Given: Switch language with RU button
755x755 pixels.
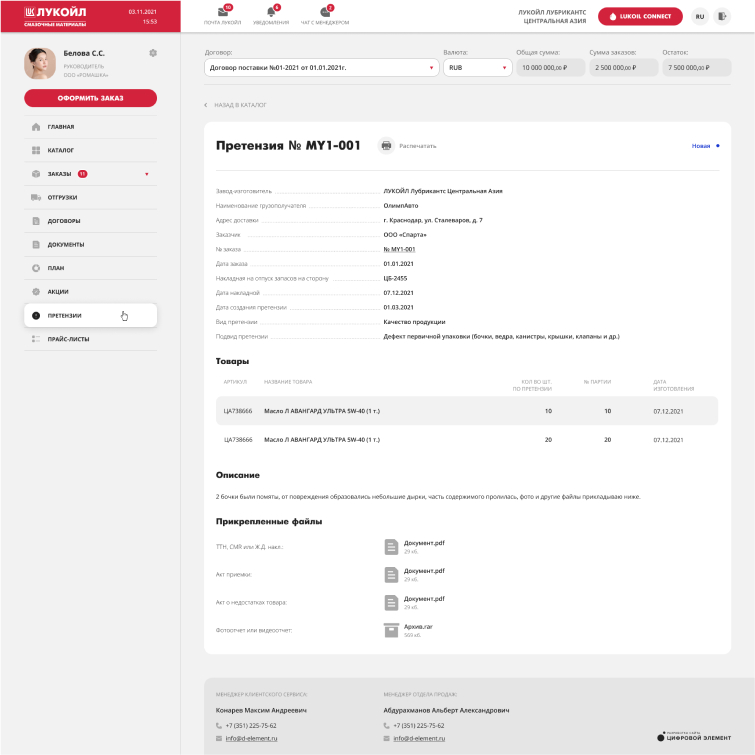Looking at the screenshot, I should pyautogui.click(x=699, y=16).
